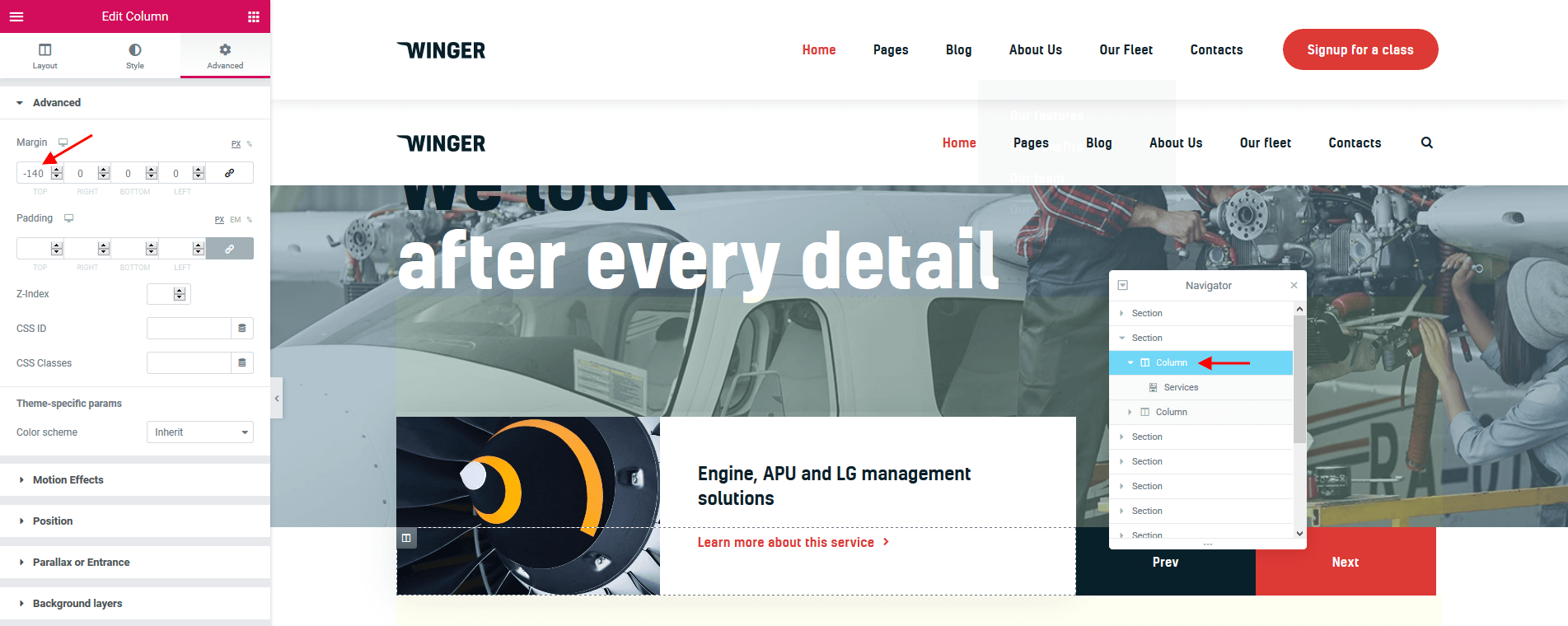Click the column edit handle icon
1568x626 pixels.
click(406, 538)
